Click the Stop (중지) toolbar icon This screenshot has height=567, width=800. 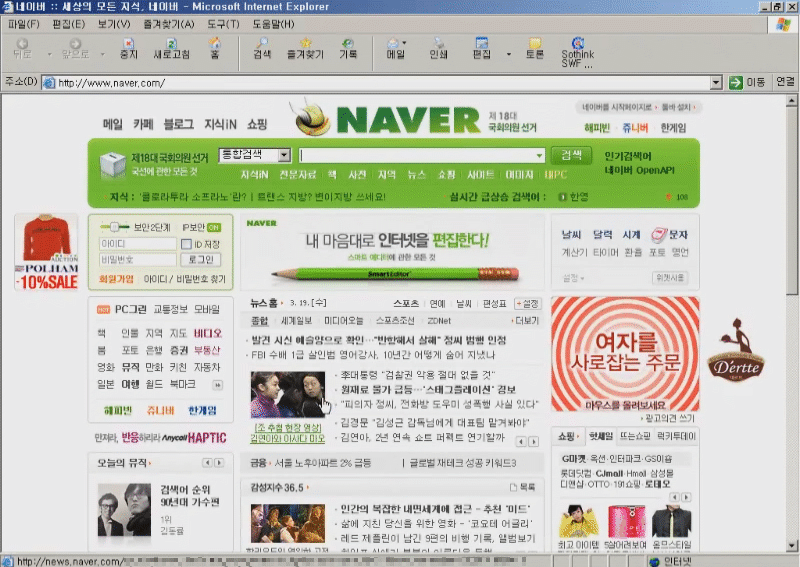coord(128,46)
